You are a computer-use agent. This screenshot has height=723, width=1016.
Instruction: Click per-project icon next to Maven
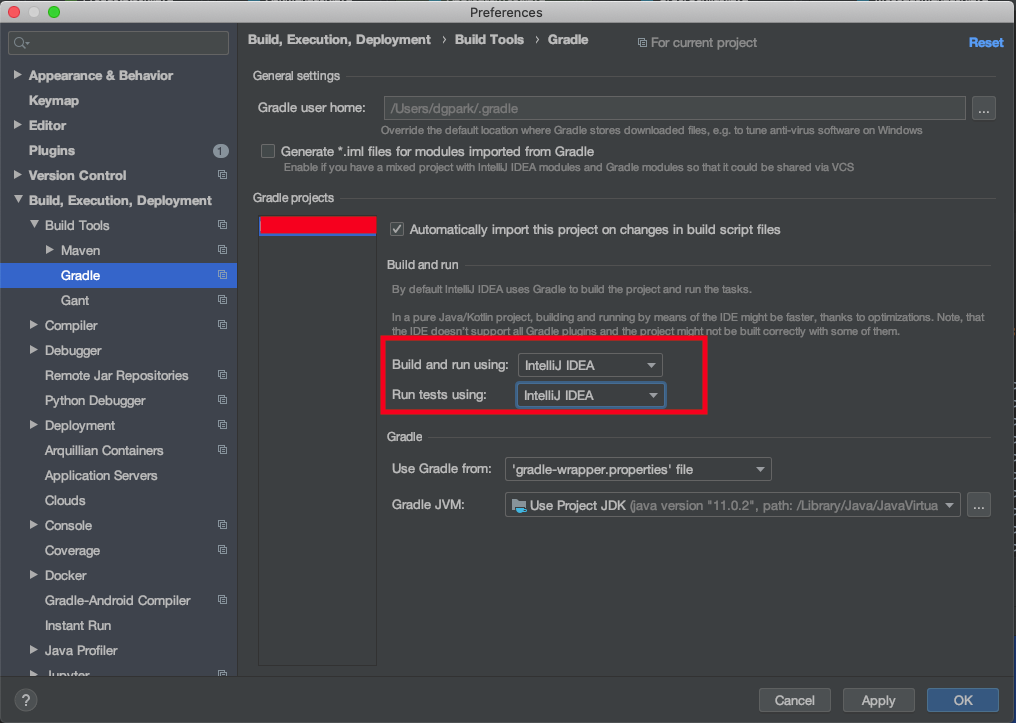222,250
